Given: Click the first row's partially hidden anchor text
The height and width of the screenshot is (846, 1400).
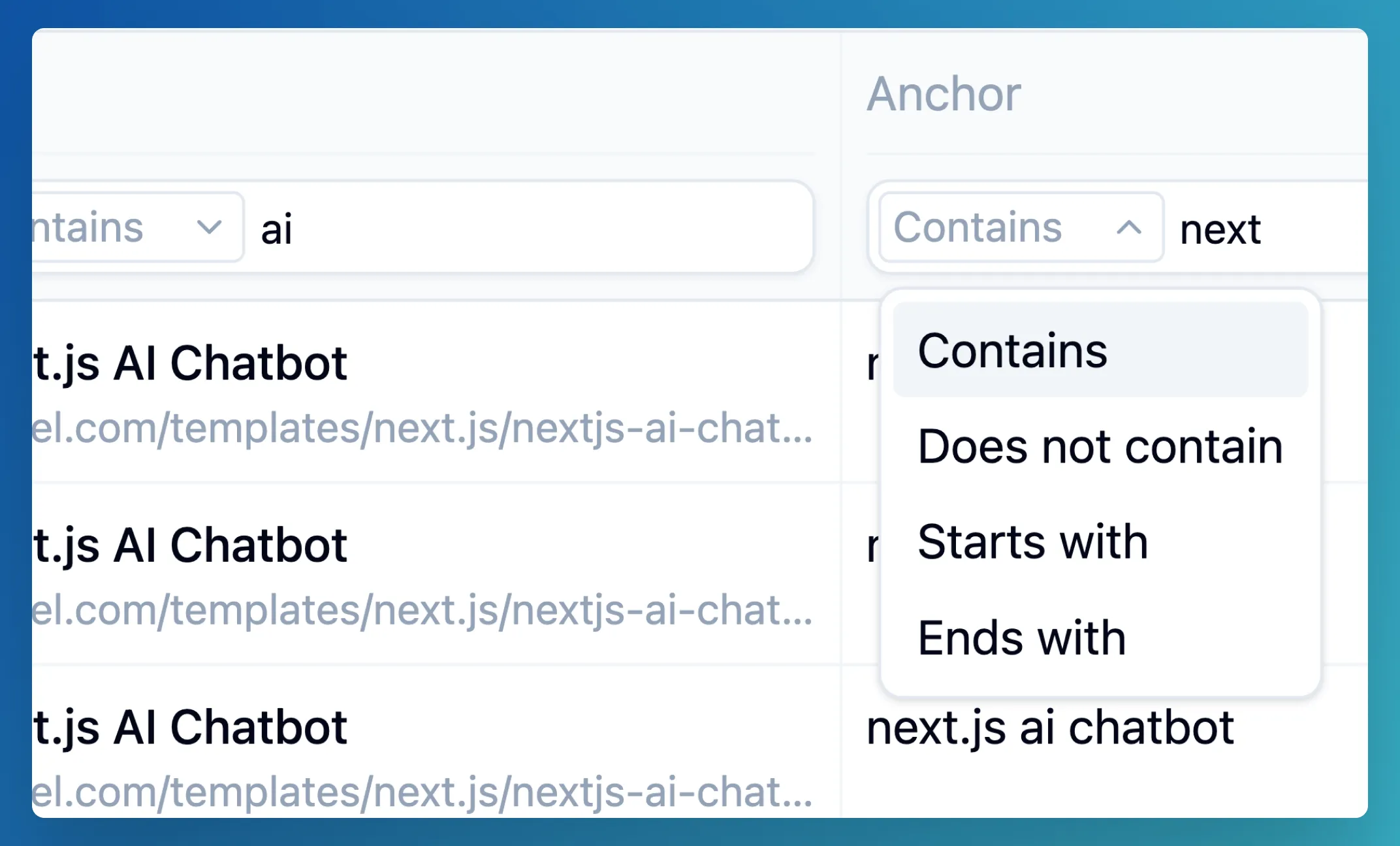Looking at the screenshot, I should [x=872, y=365].
